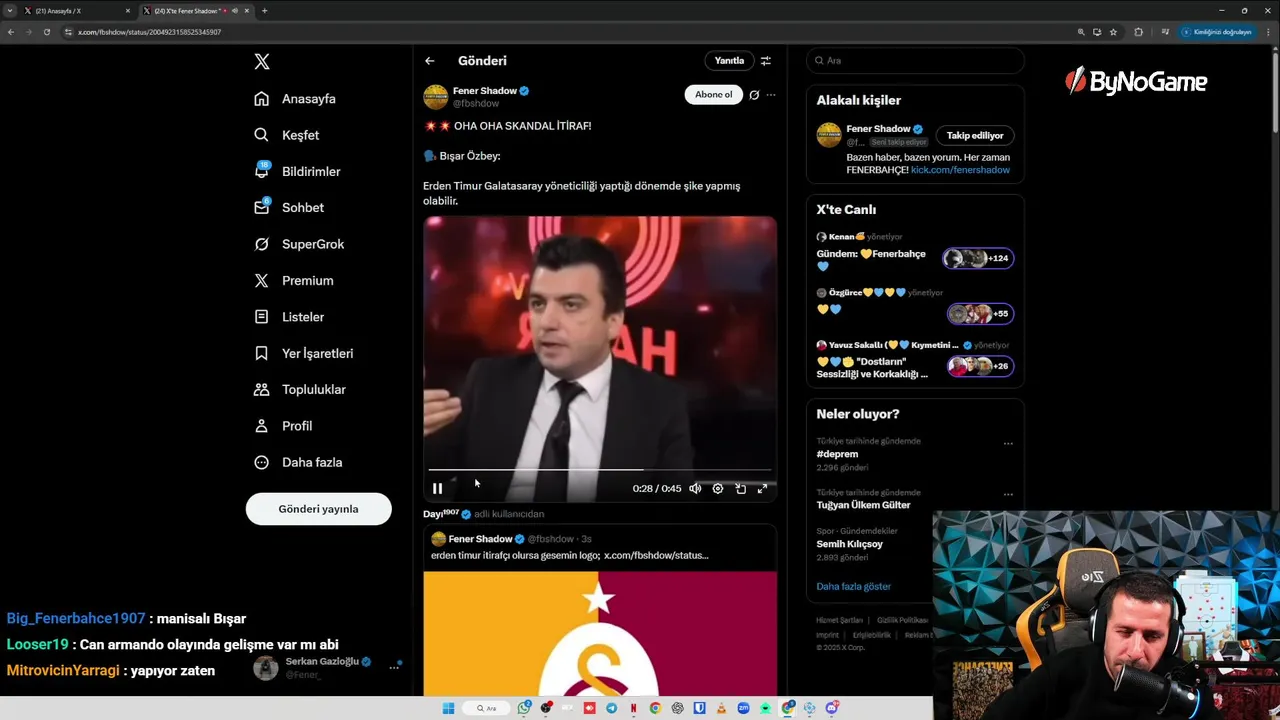Click the X logo in the sidebar

pyautogui.click(x=262, y=62)
